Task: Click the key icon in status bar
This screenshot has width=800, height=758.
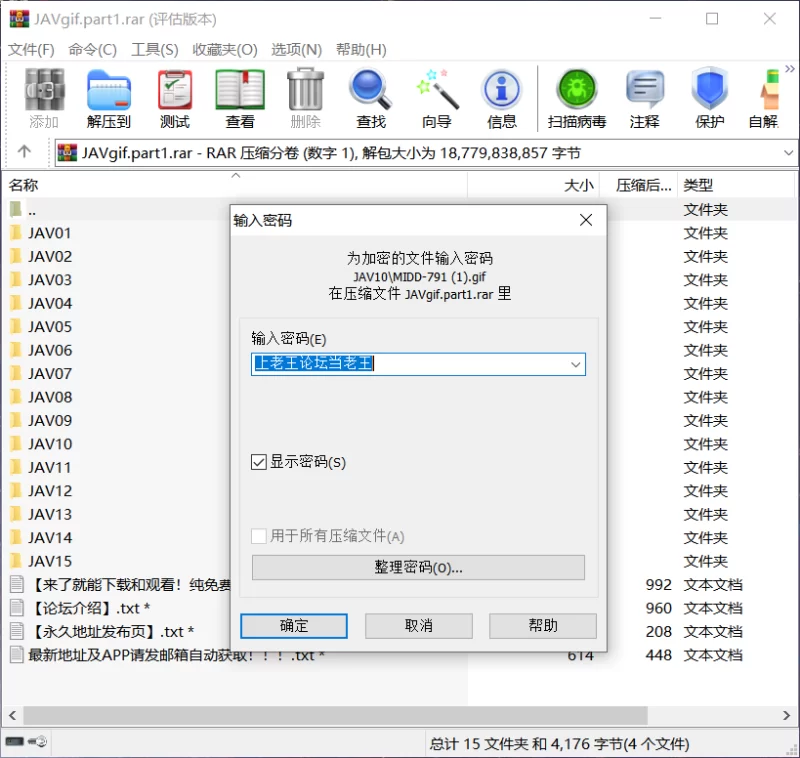Action: (x=38, y=741)
